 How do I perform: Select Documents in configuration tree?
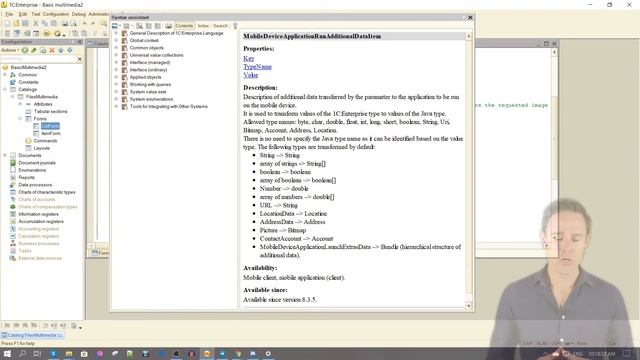click(30, 156)
